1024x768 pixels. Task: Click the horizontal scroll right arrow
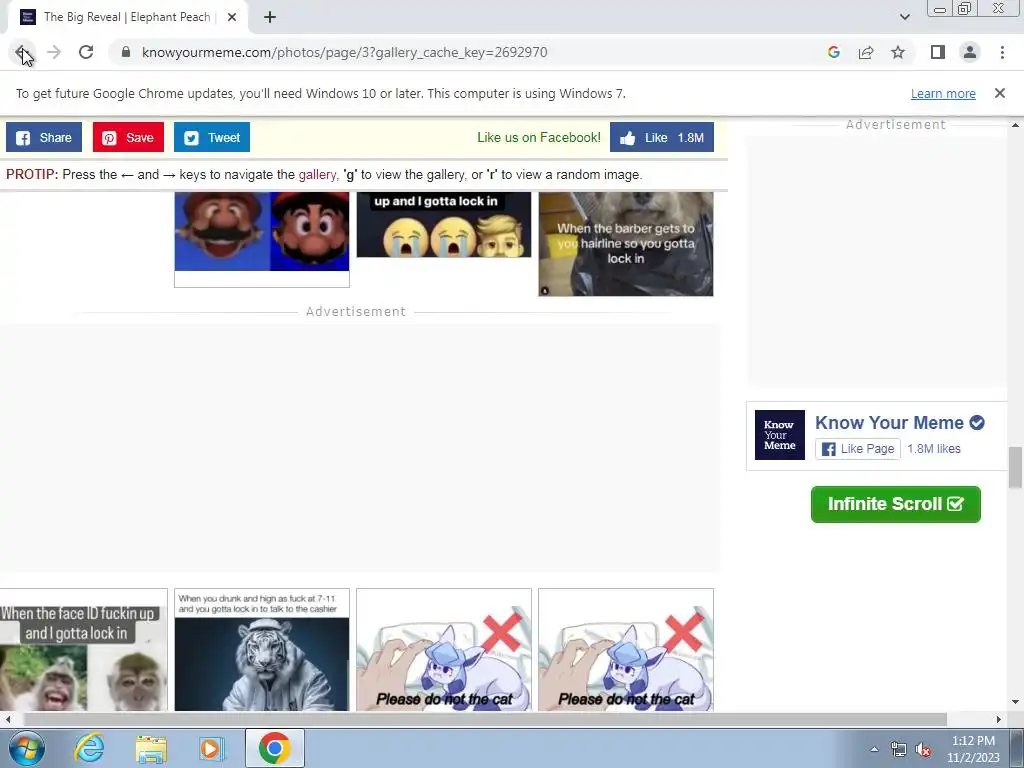coord(998,719)
